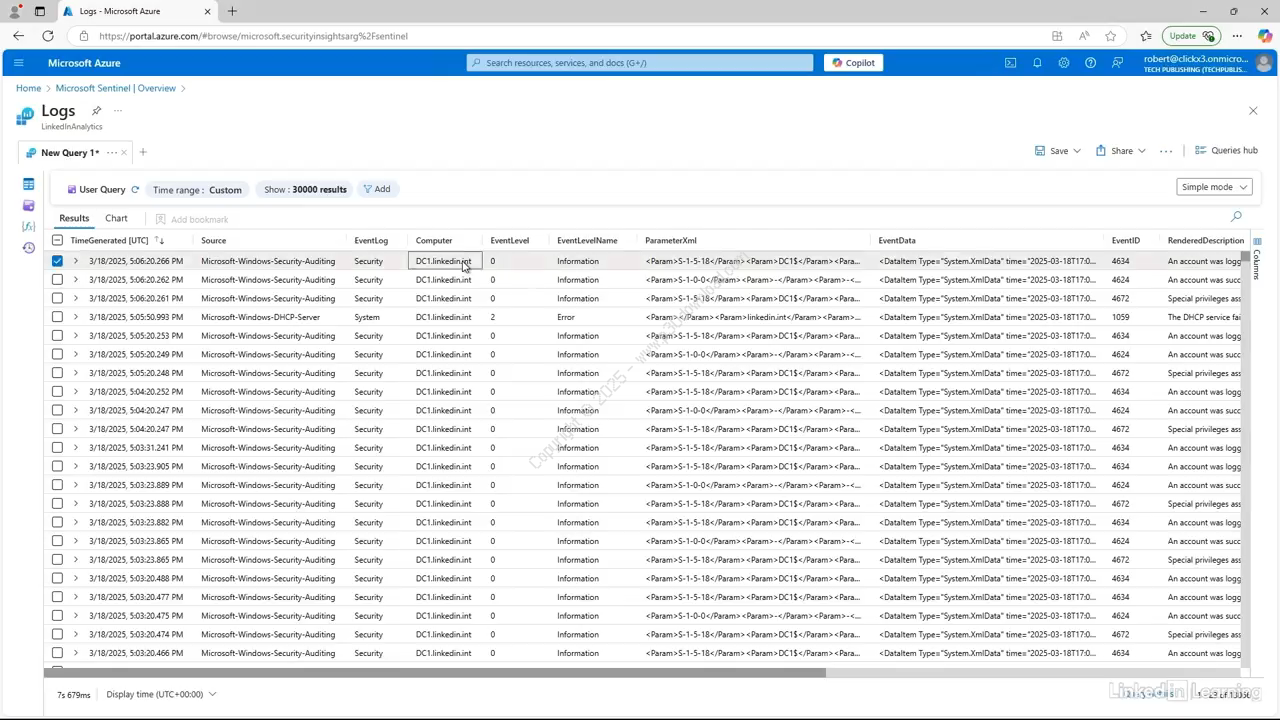Screen dimensions: 1280x720
Task: Add page to favorites star icon
Action: [x=1110, y=36]
